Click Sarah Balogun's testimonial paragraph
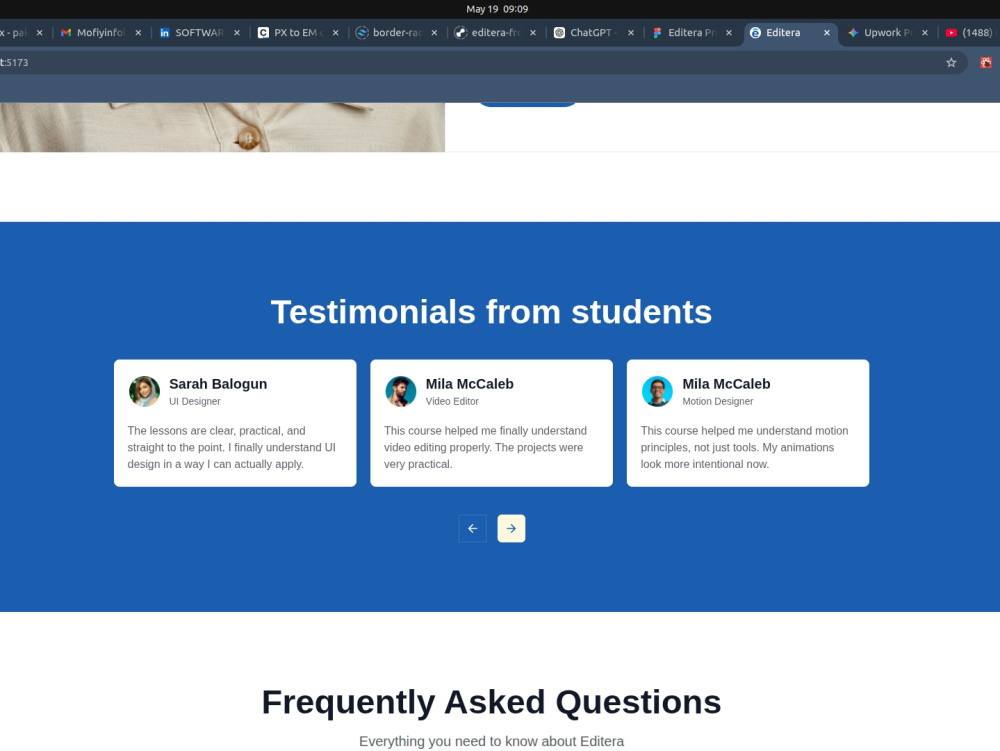The height and width of the screenshot is (751, 1000). (x=232, y=448)
